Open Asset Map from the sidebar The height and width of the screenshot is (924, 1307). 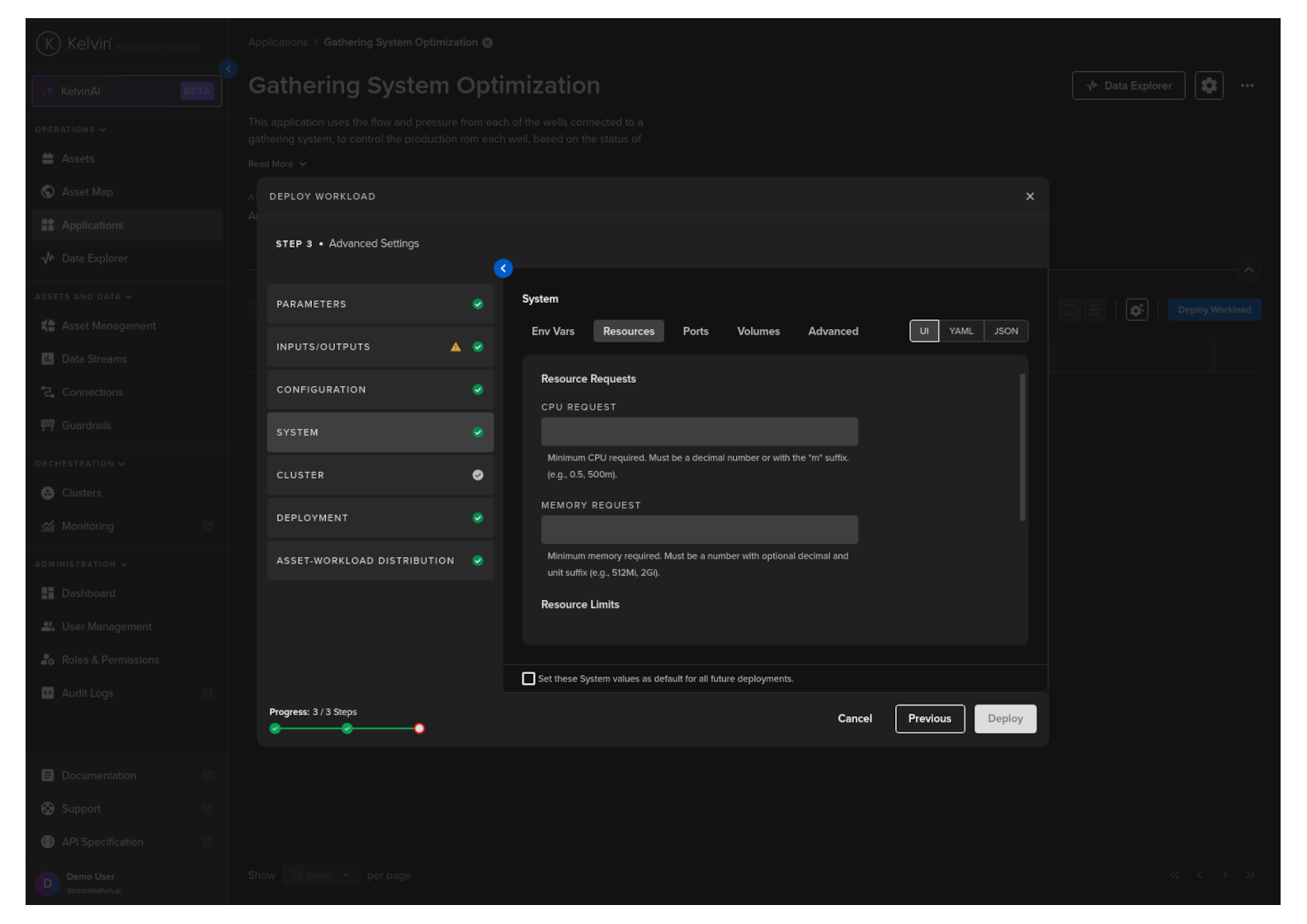pos(87,192)
